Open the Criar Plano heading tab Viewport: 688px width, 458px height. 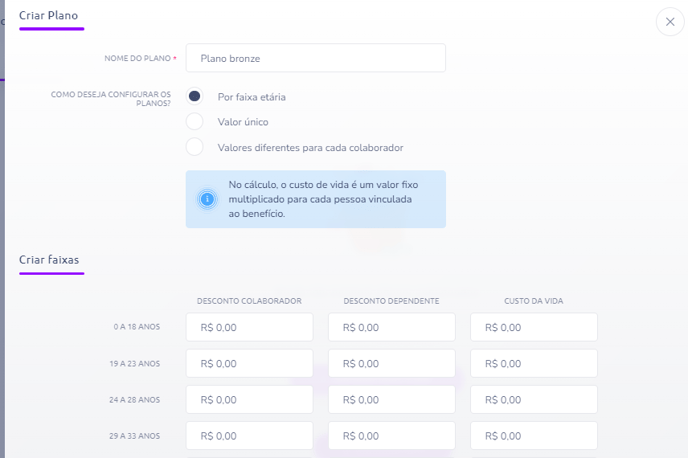point(48,15)
